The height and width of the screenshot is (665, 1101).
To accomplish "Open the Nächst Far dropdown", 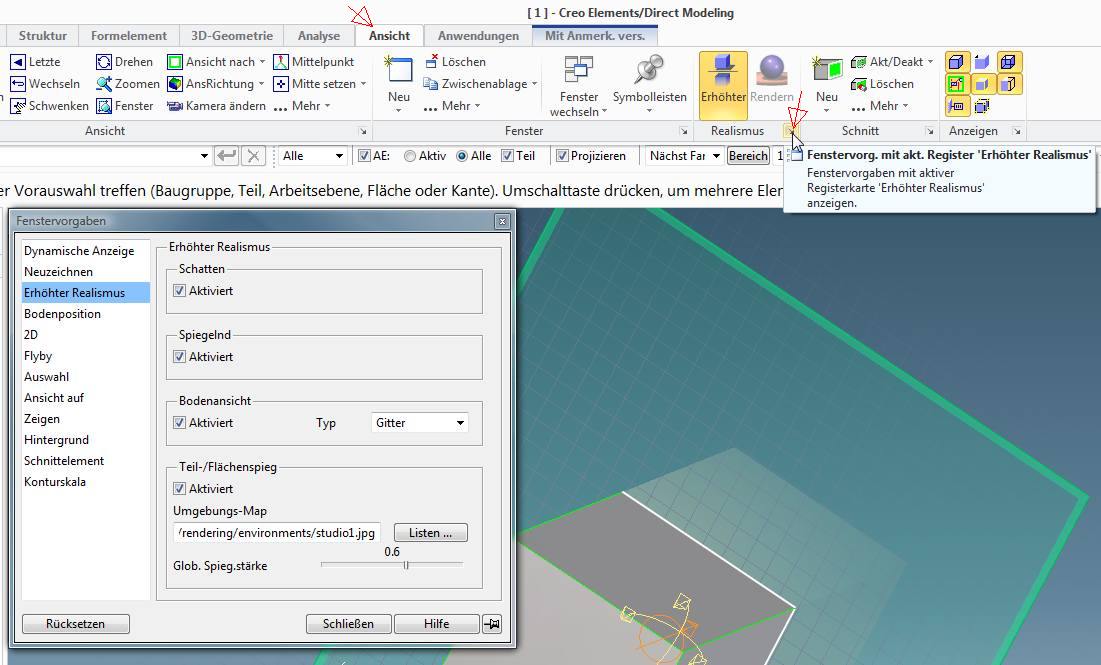I will (716, 156).
